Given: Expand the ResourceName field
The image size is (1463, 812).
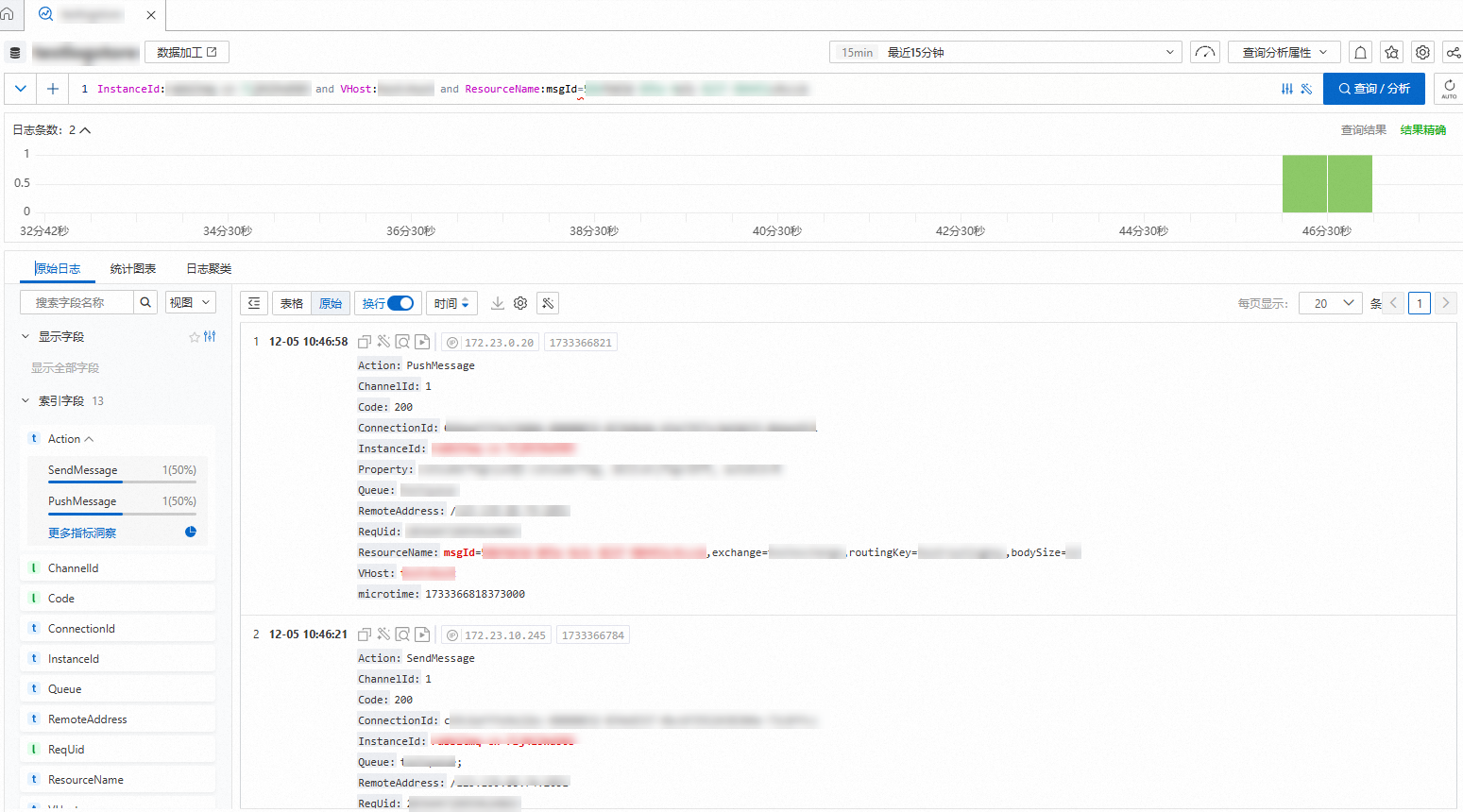Looking at the screenshot, I should [x=117, y=780].
